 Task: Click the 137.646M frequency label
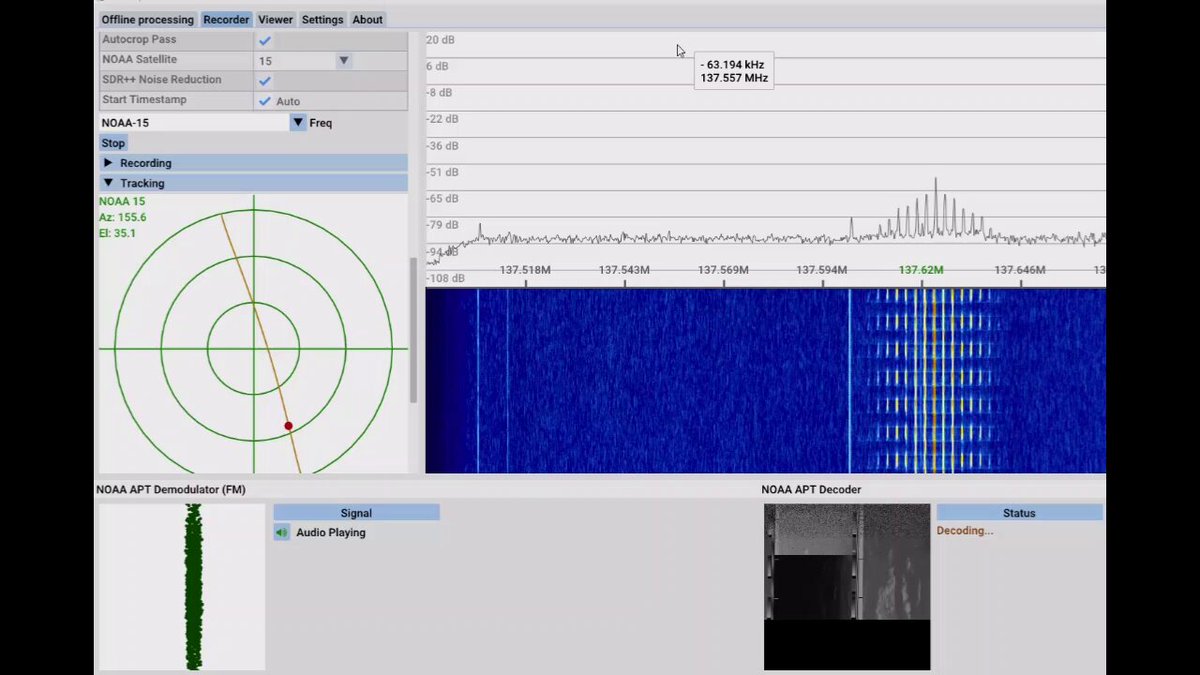tap(1020, 270)
